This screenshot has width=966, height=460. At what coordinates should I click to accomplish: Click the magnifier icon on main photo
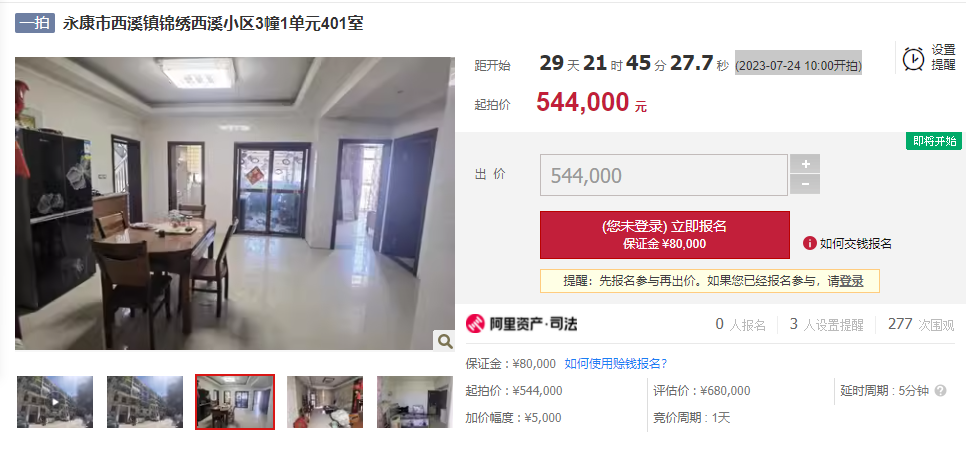tap(444, 341)
